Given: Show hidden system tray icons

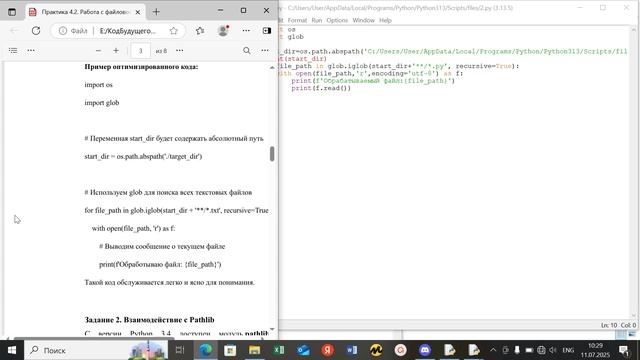Looking at the screenshot, I should click(493, 350).
